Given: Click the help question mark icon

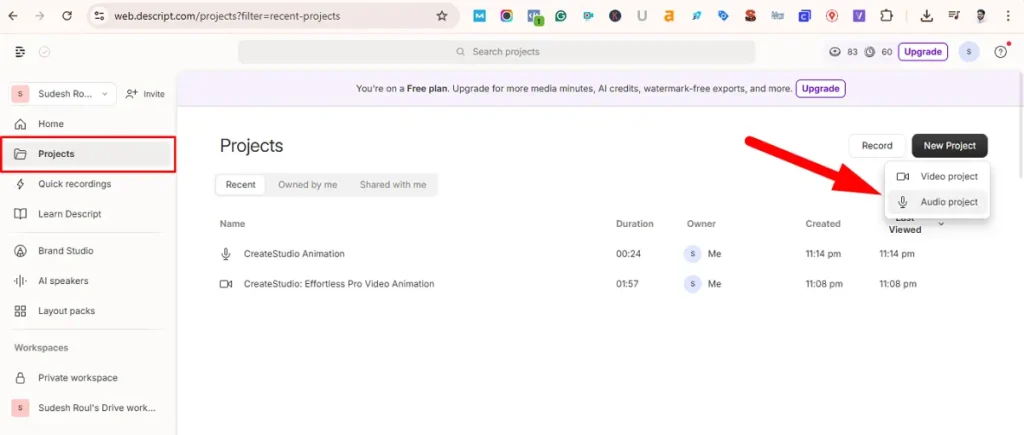Looking at the screenshot, I should 1000,52.
